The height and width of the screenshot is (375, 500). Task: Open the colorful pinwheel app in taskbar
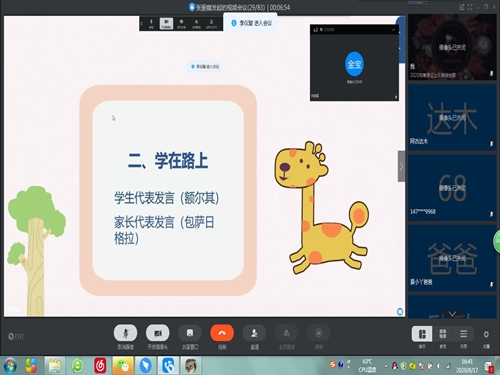31,366
